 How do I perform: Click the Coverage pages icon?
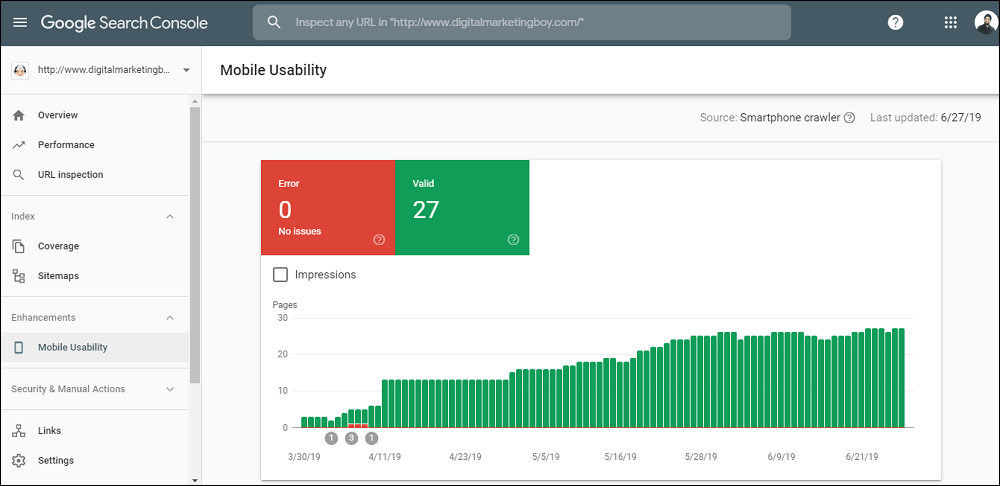[18, 246]
